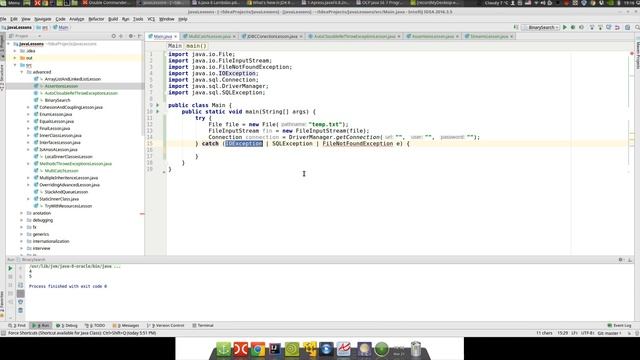Click the UTF-8 encoding status entry
The image size is (640, 360).
pos(587,333)
